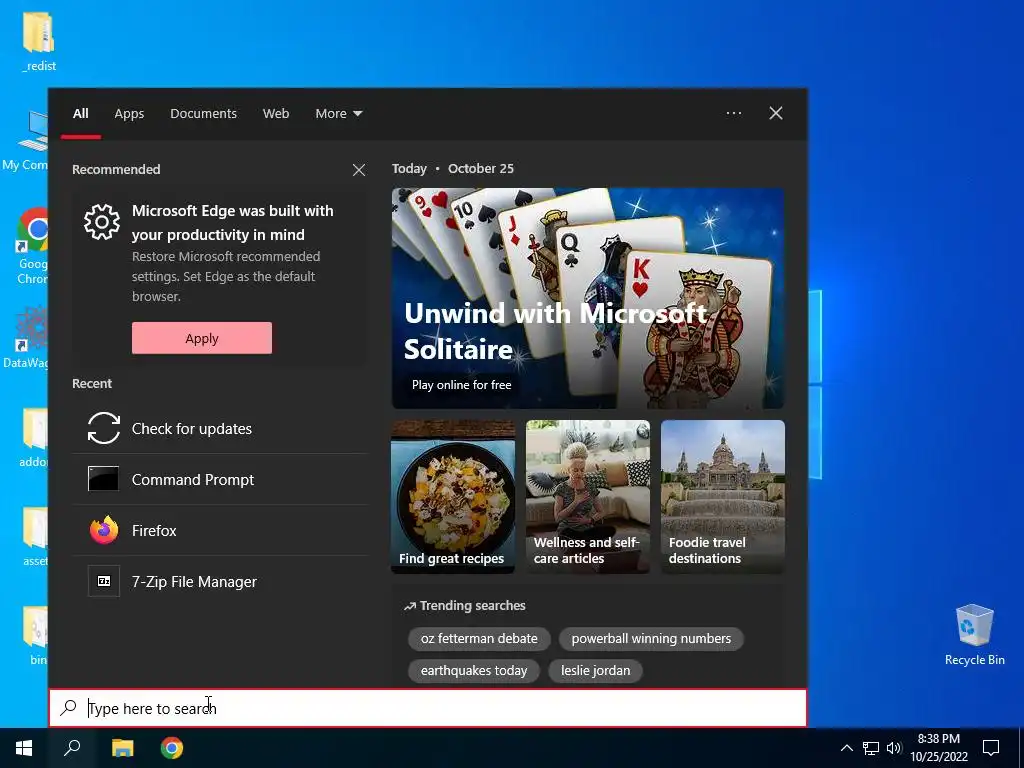The image size is (1024, 768).
Task: Select the DataWag desktop shortcut
Action: 25,338
